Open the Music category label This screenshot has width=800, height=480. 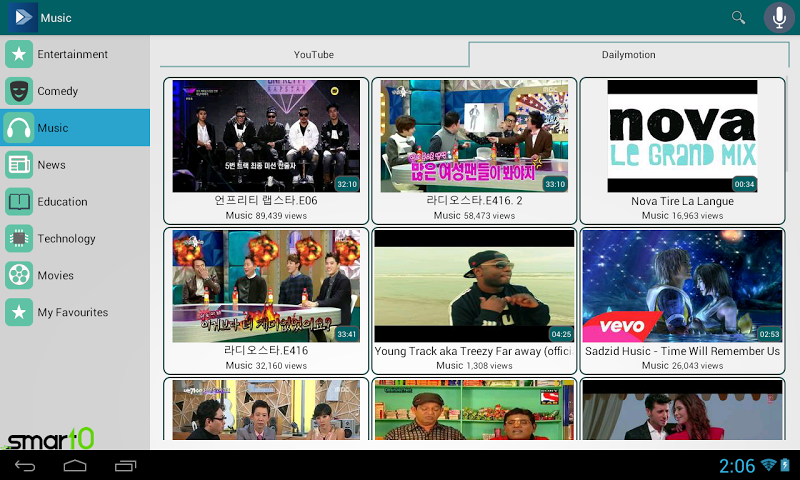click(53, 128)
